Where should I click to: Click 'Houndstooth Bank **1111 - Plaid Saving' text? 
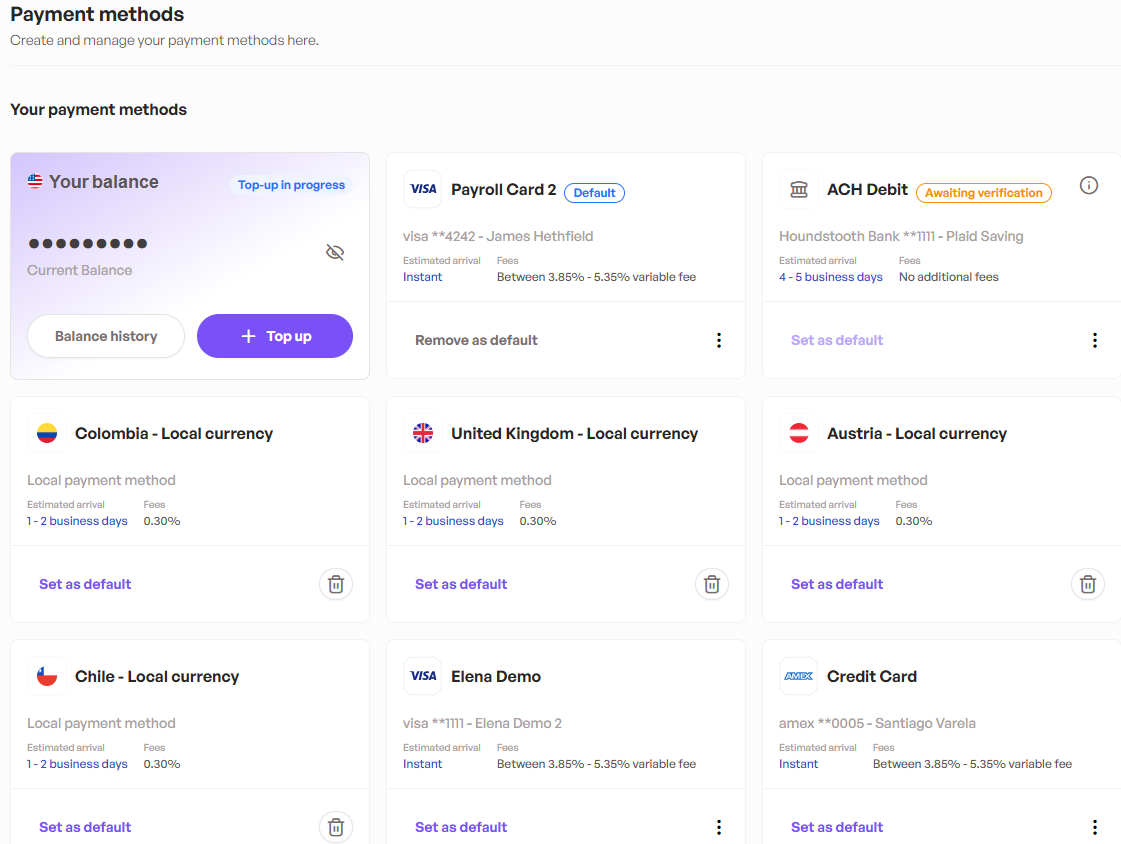[901, 237]
